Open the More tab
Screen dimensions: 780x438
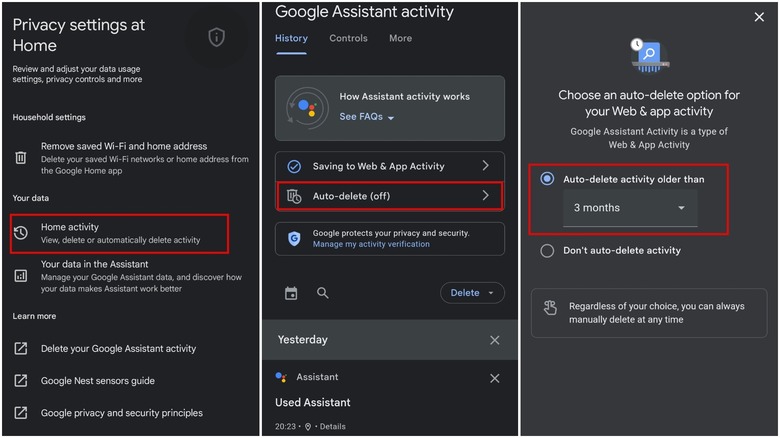point(400,38)
